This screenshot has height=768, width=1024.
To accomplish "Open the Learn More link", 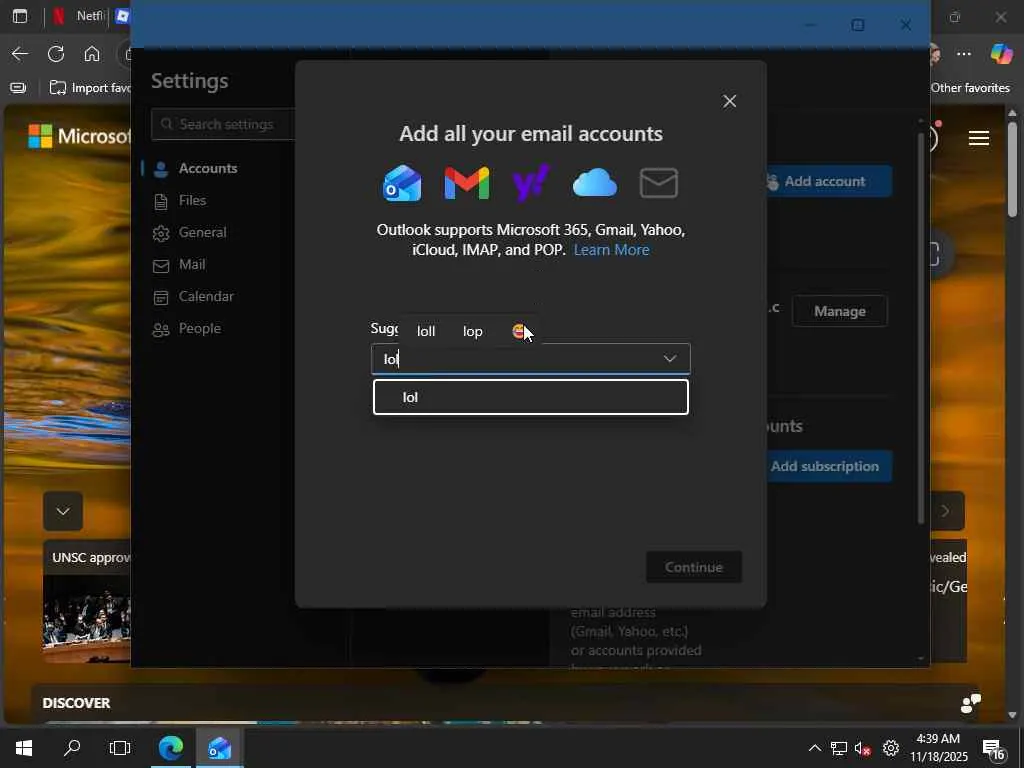I will point(611,250).
